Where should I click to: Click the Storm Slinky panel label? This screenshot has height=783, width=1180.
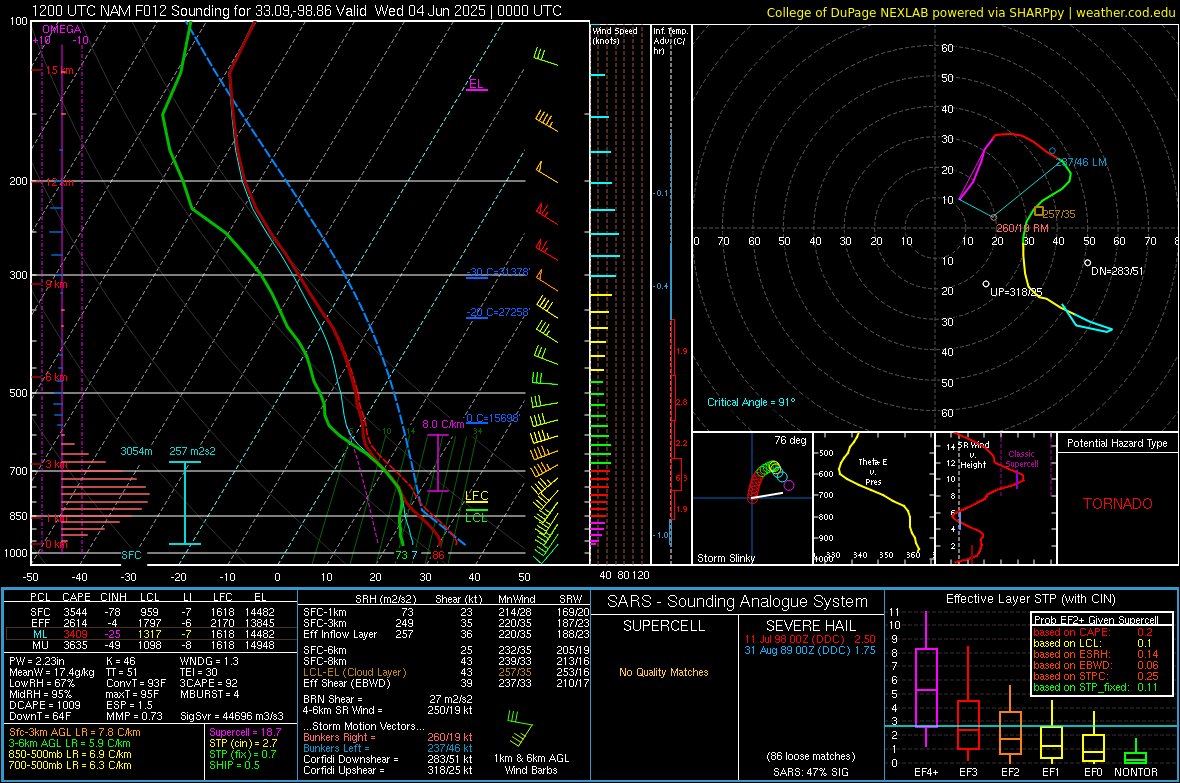725,558
